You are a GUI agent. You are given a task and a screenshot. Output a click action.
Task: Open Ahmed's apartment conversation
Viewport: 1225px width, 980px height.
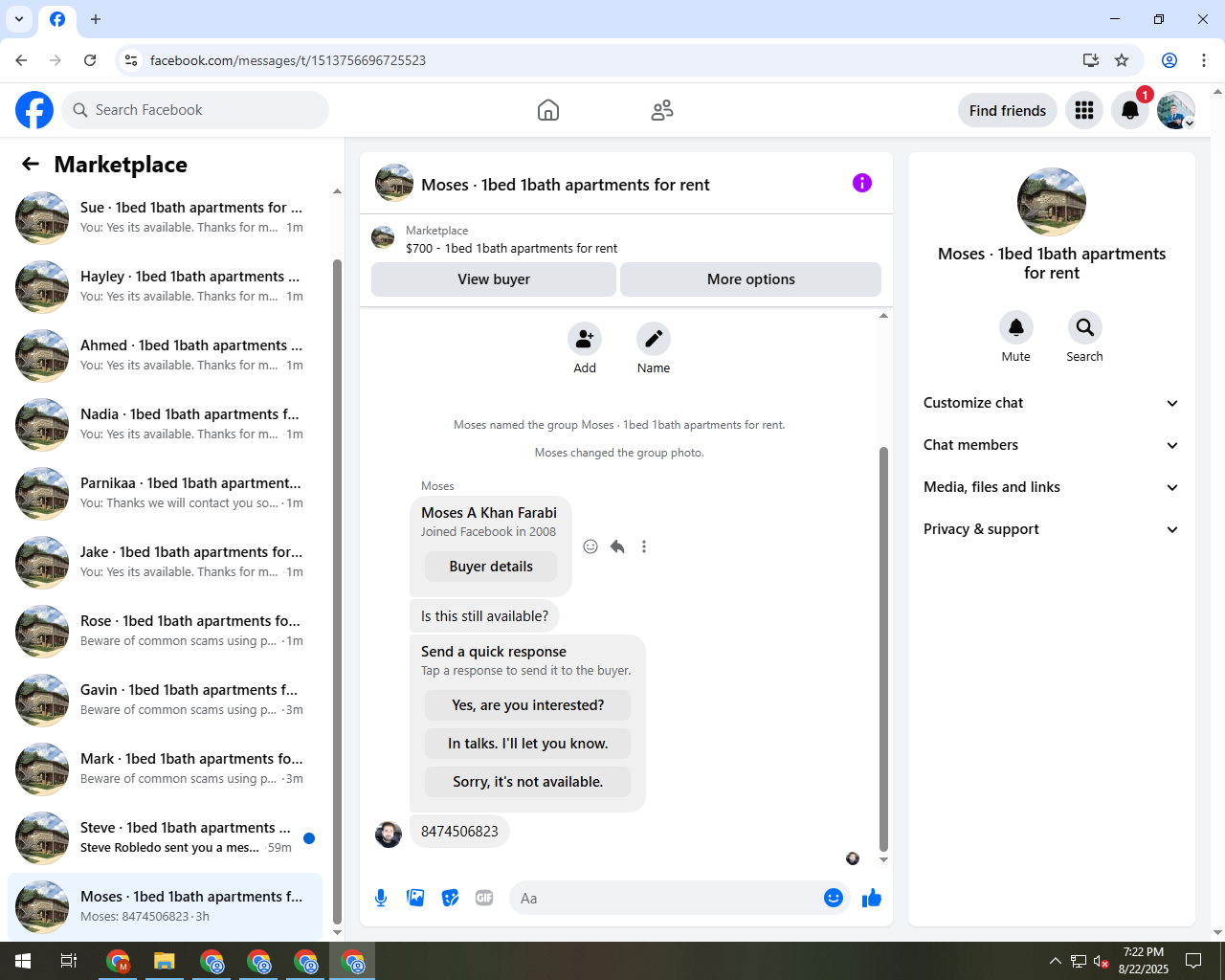[165, 355]
